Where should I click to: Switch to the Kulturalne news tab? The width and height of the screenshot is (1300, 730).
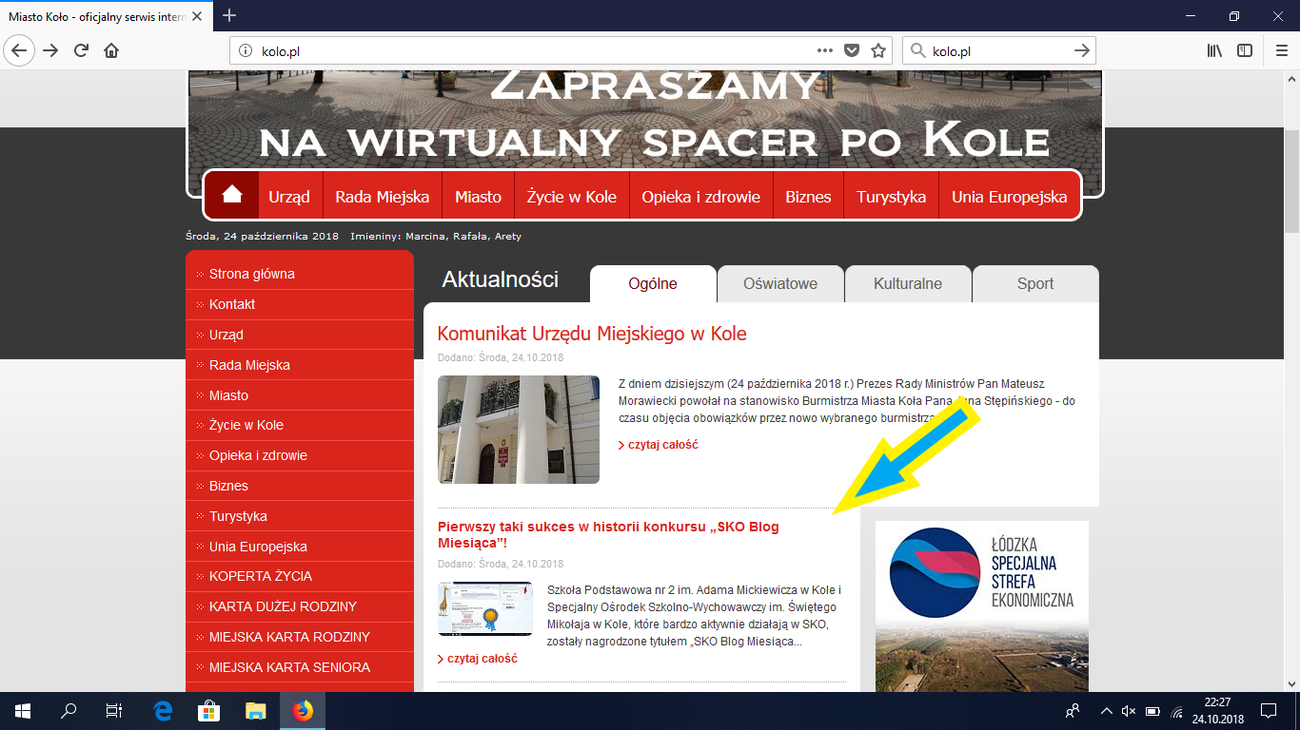coord(908,283)
